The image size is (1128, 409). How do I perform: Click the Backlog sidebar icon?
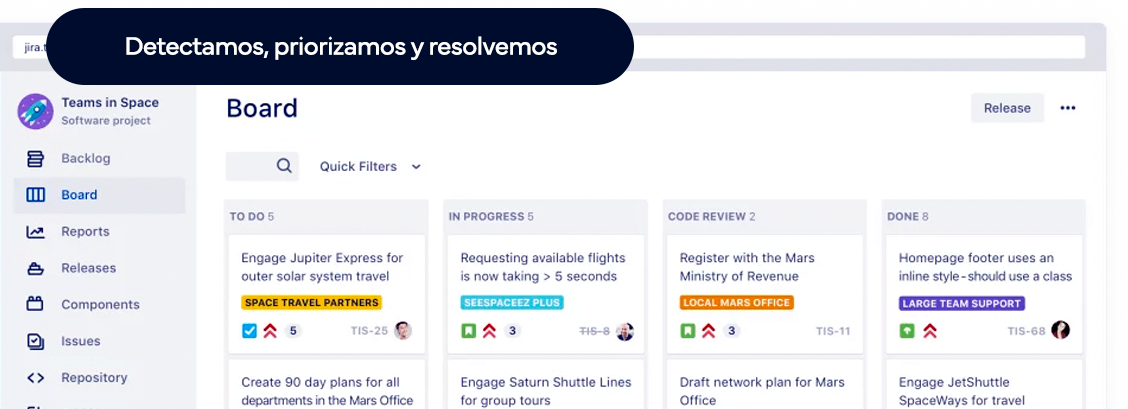point(35,158)
